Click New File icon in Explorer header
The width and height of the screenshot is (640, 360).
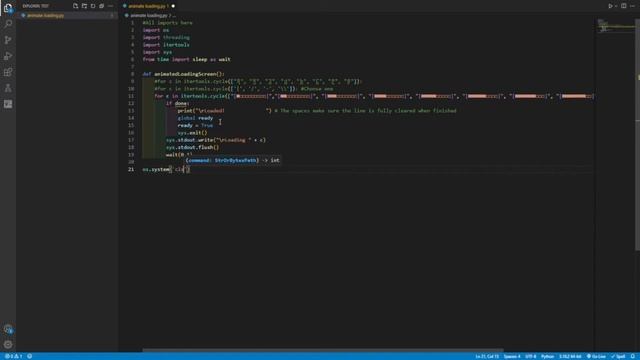[x=76, y=6]
